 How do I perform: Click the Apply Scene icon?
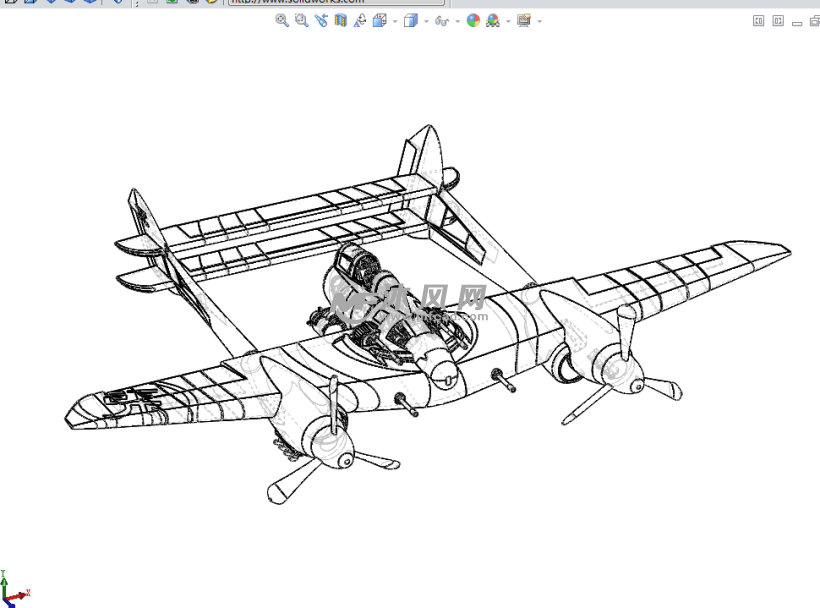(493, 20)
